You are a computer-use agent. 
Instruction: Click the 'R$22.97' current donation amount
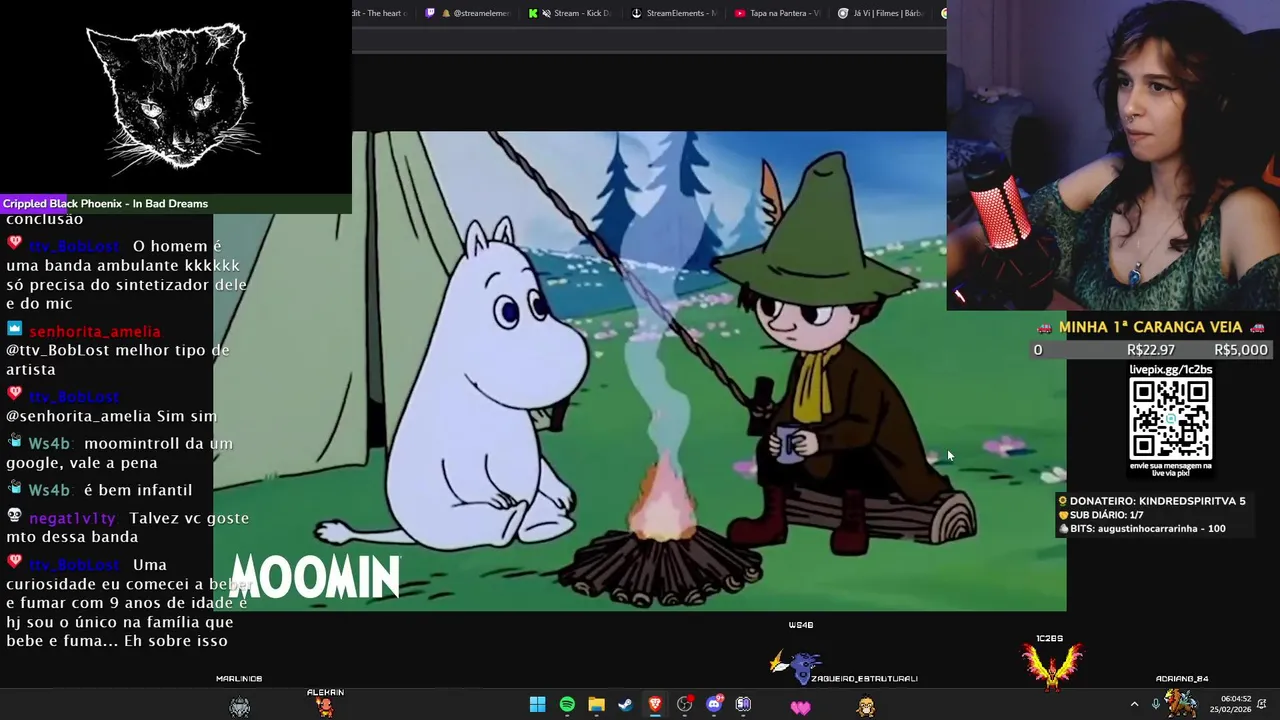(x=1151, y=349)
